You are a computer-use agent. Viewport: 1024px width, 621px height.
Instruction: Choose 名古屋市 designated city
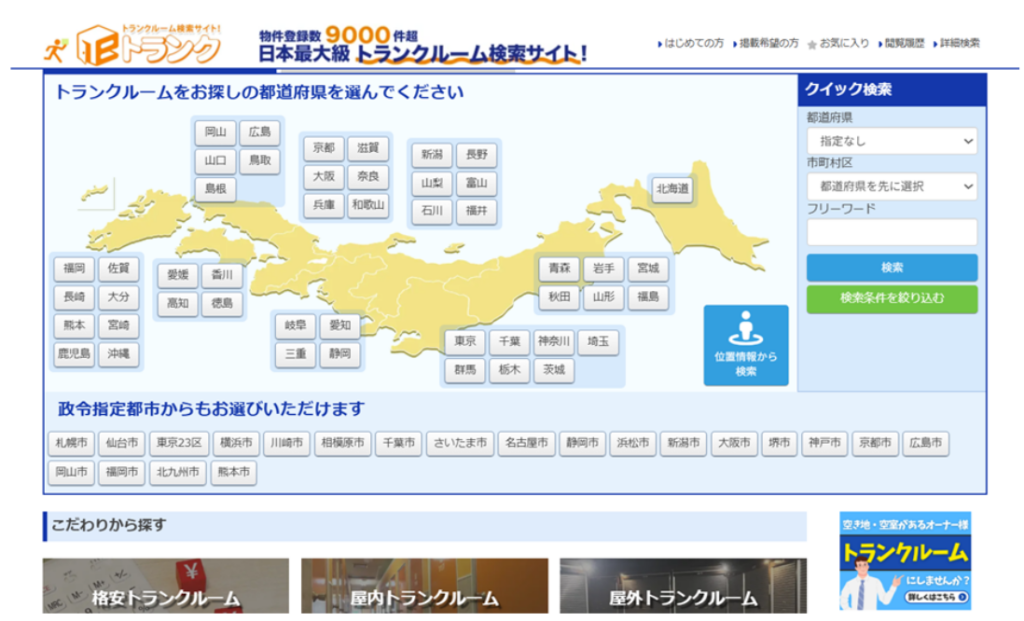[x=526, y=443]
